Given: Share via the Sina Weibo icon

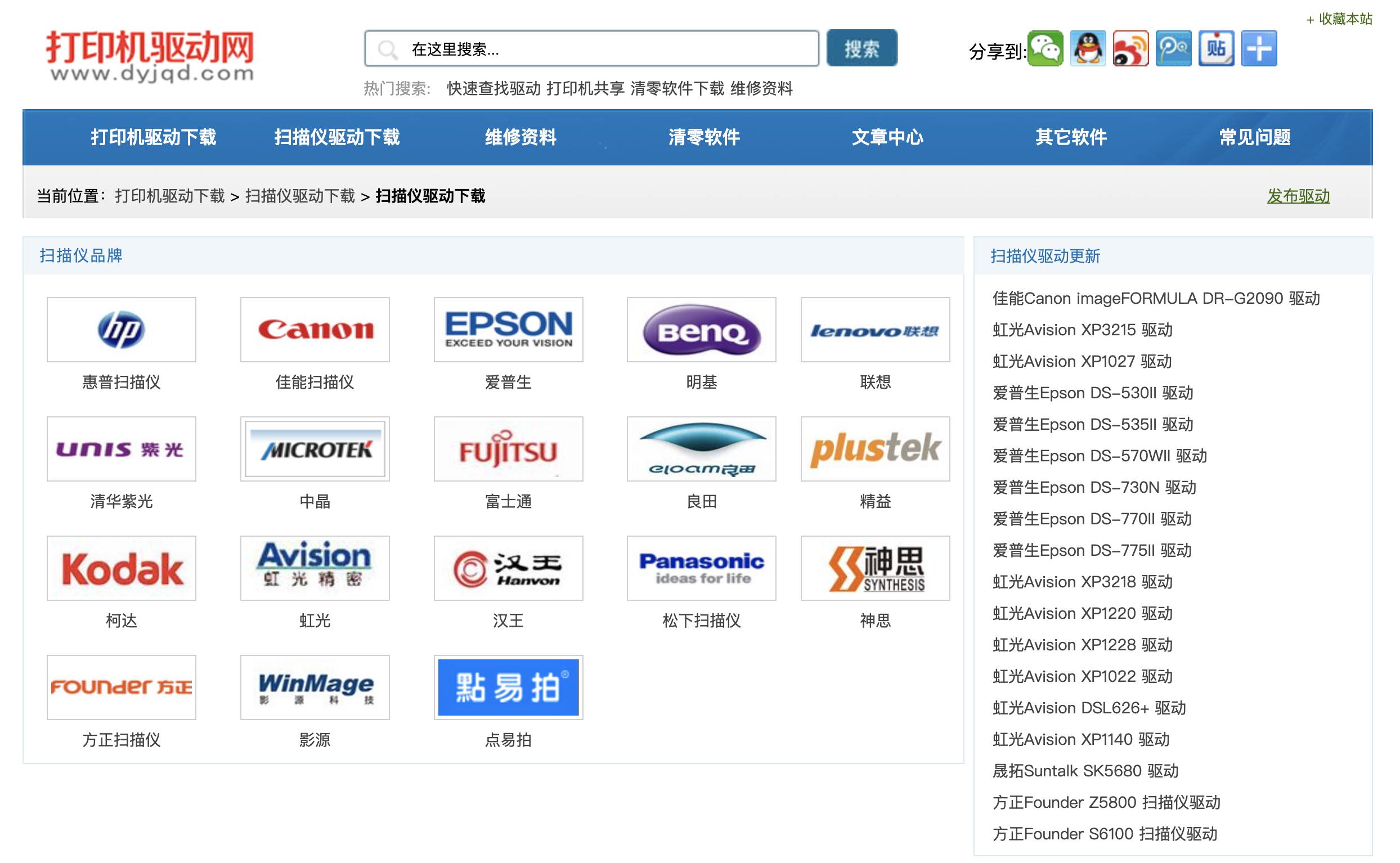Looking at the screenshot, I should 1130,49.
